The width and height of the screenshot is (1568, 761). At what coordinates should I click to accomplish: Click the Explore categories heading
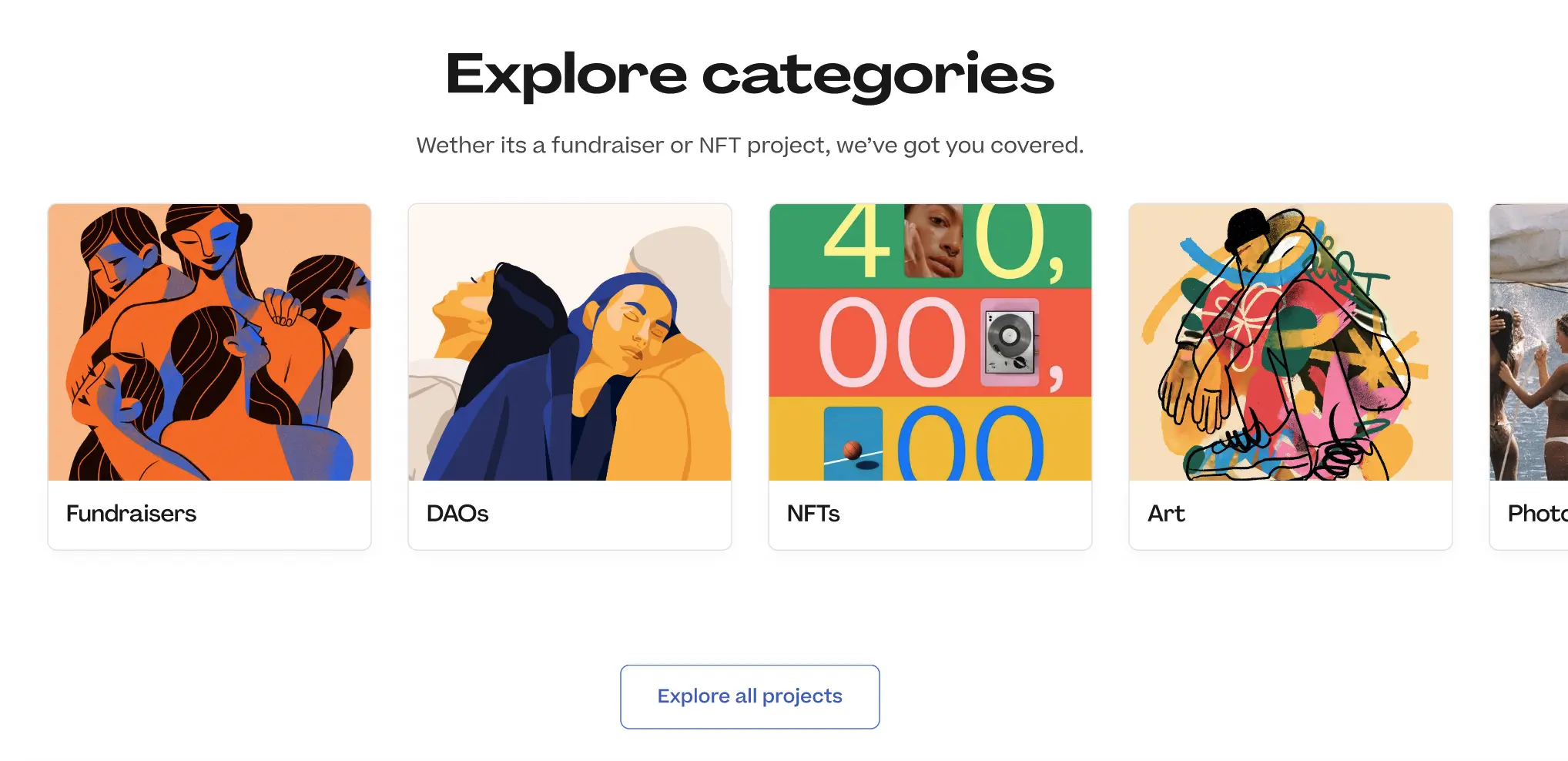[x=749, y=75]
